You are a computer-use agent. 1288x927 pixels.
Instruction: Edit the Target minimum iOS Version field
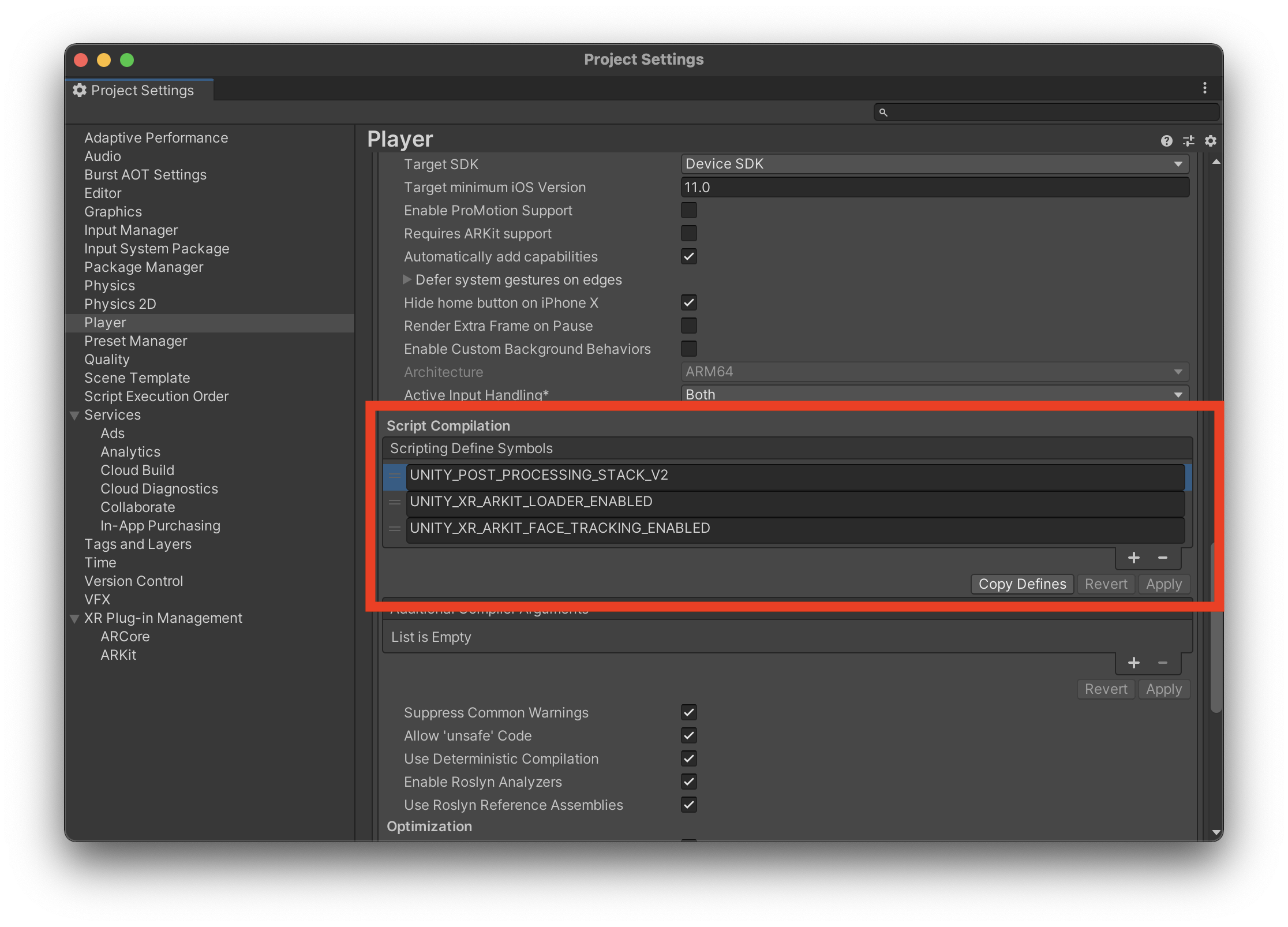click(x=935, y=187)
